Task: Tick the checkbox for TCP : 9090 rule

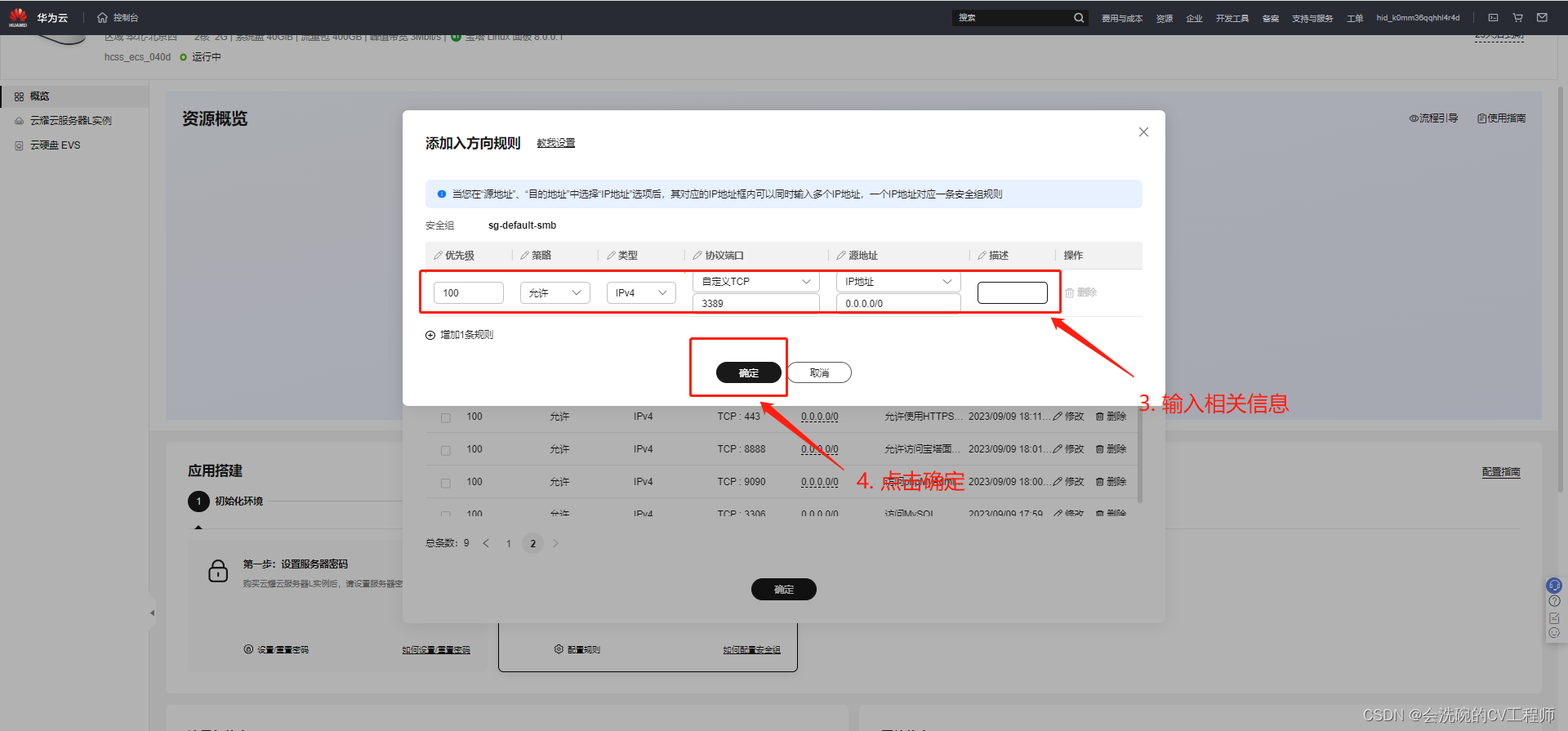Action: [x=446, y=483]
